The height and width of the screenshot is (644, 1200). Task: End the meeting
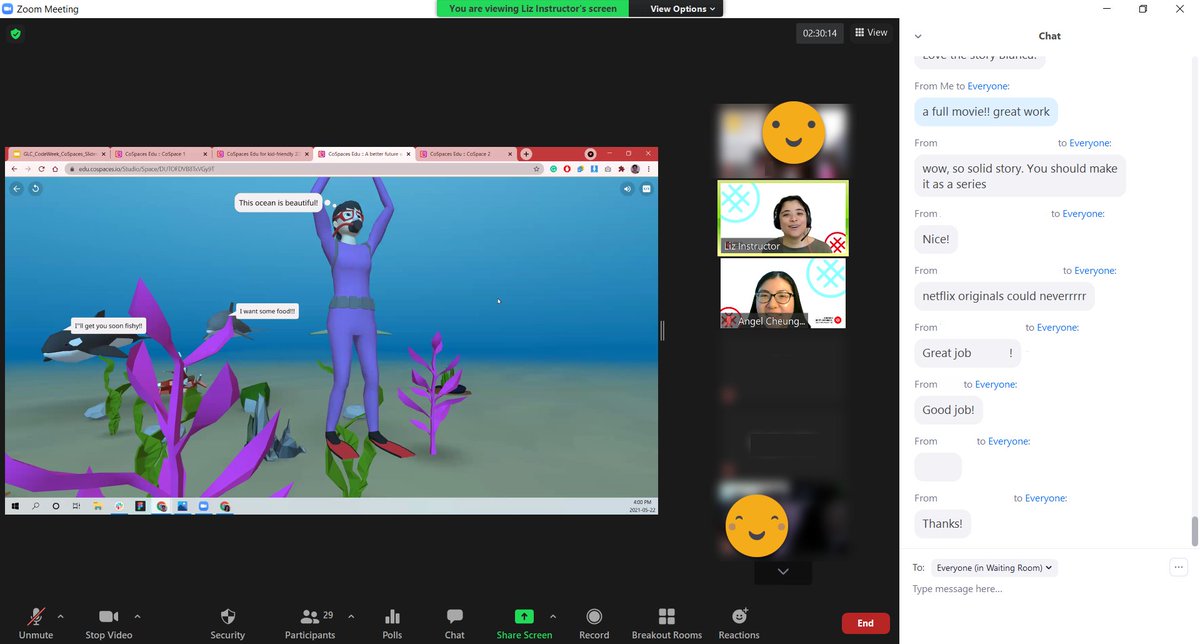(865, 623)
